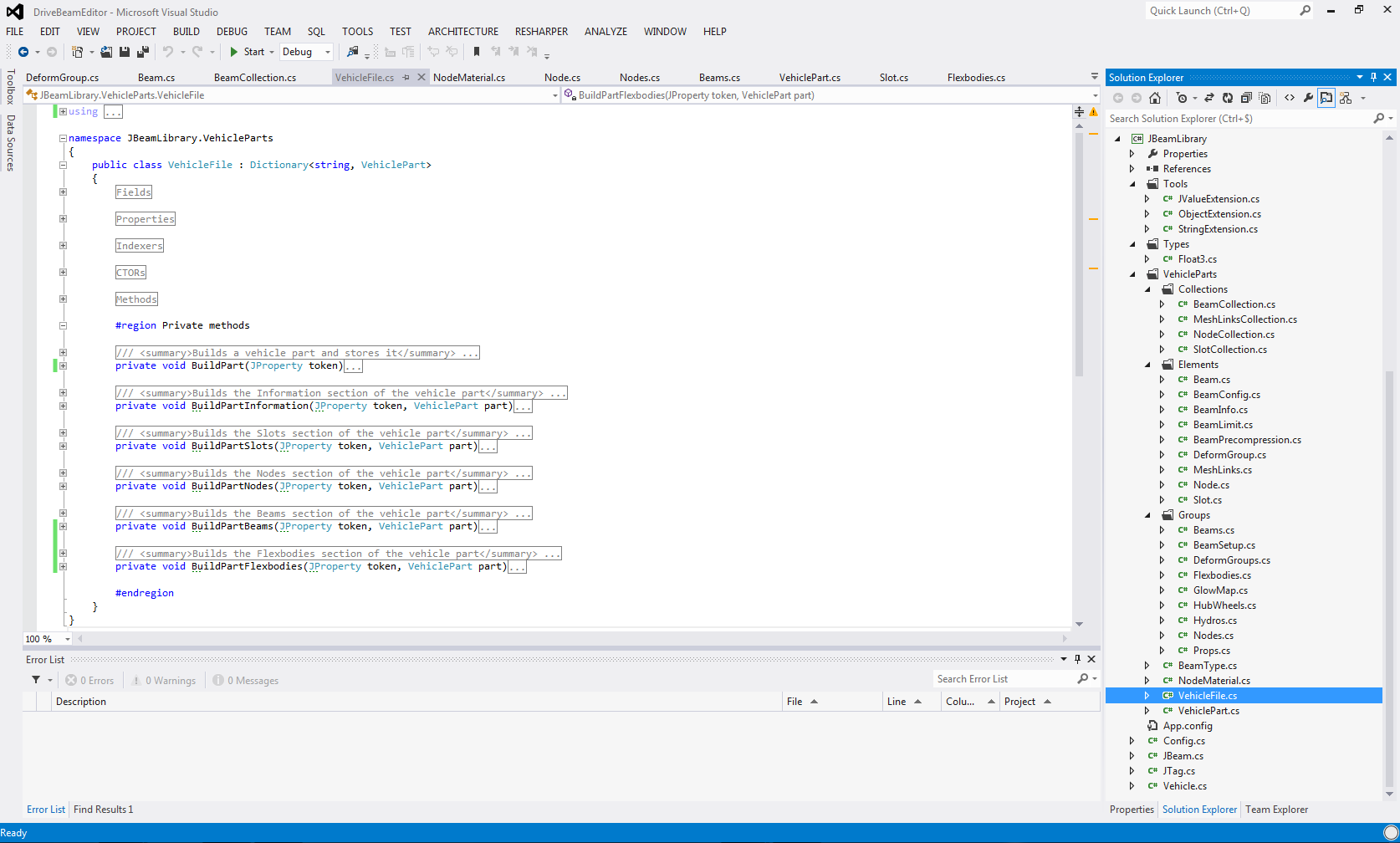1400x843 pixels.
Task: Select BeamCollection.cs in Solution Explorer
Action: (1234, 304)
